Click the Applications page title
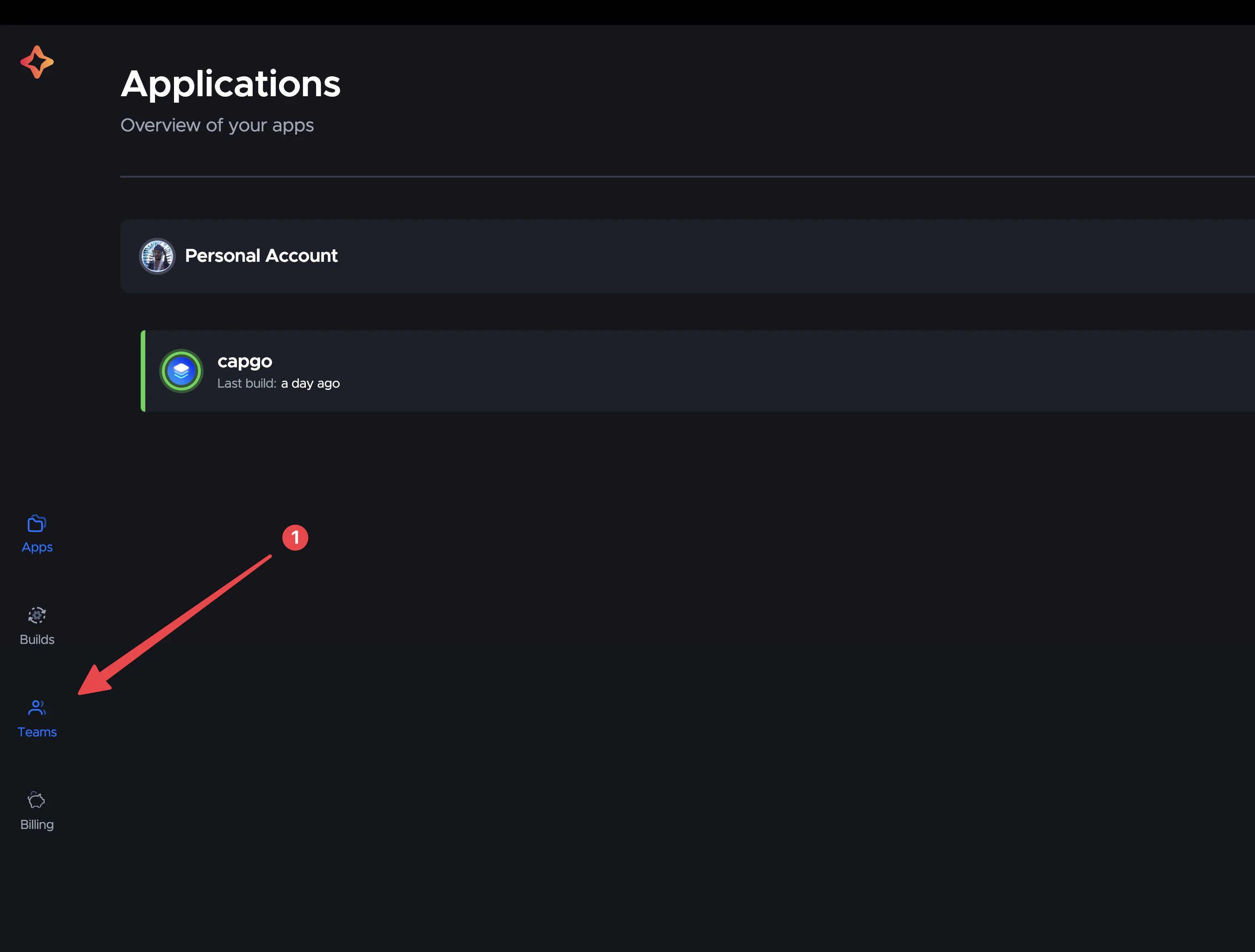 (x=230, y=84)
